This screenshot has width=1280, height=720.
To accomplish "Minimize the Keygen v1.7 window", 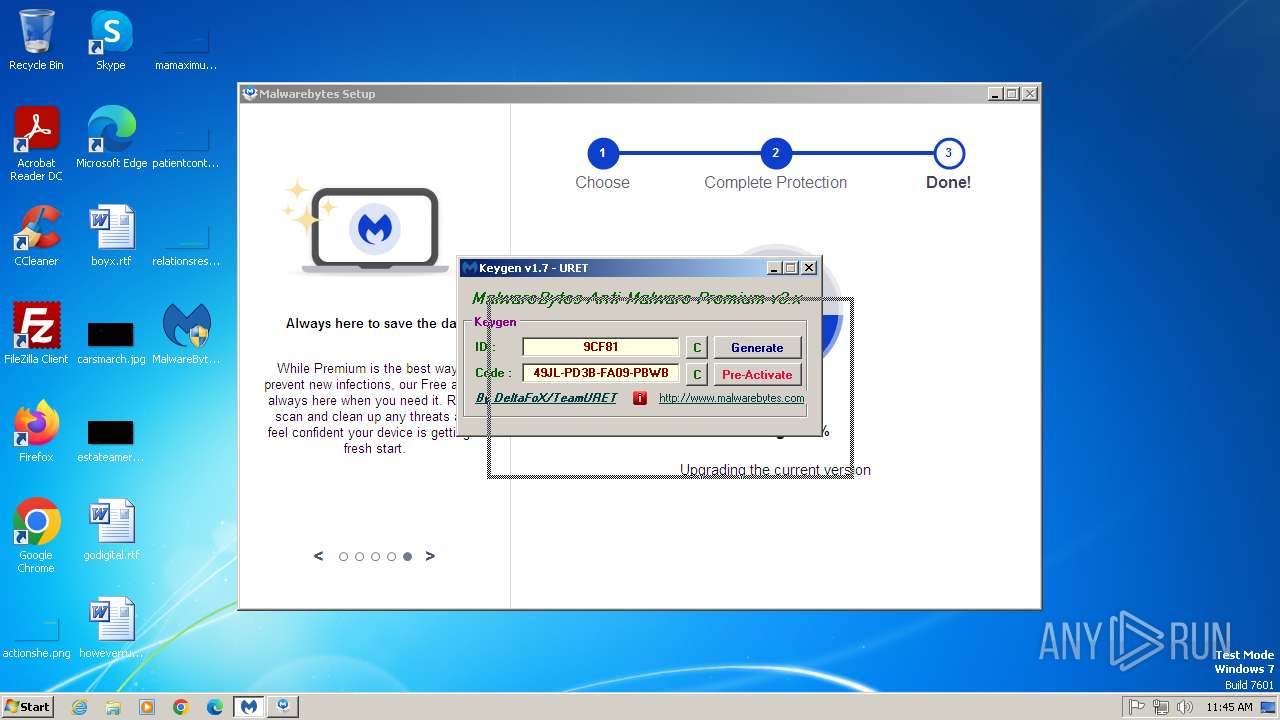I will (774, 268).
